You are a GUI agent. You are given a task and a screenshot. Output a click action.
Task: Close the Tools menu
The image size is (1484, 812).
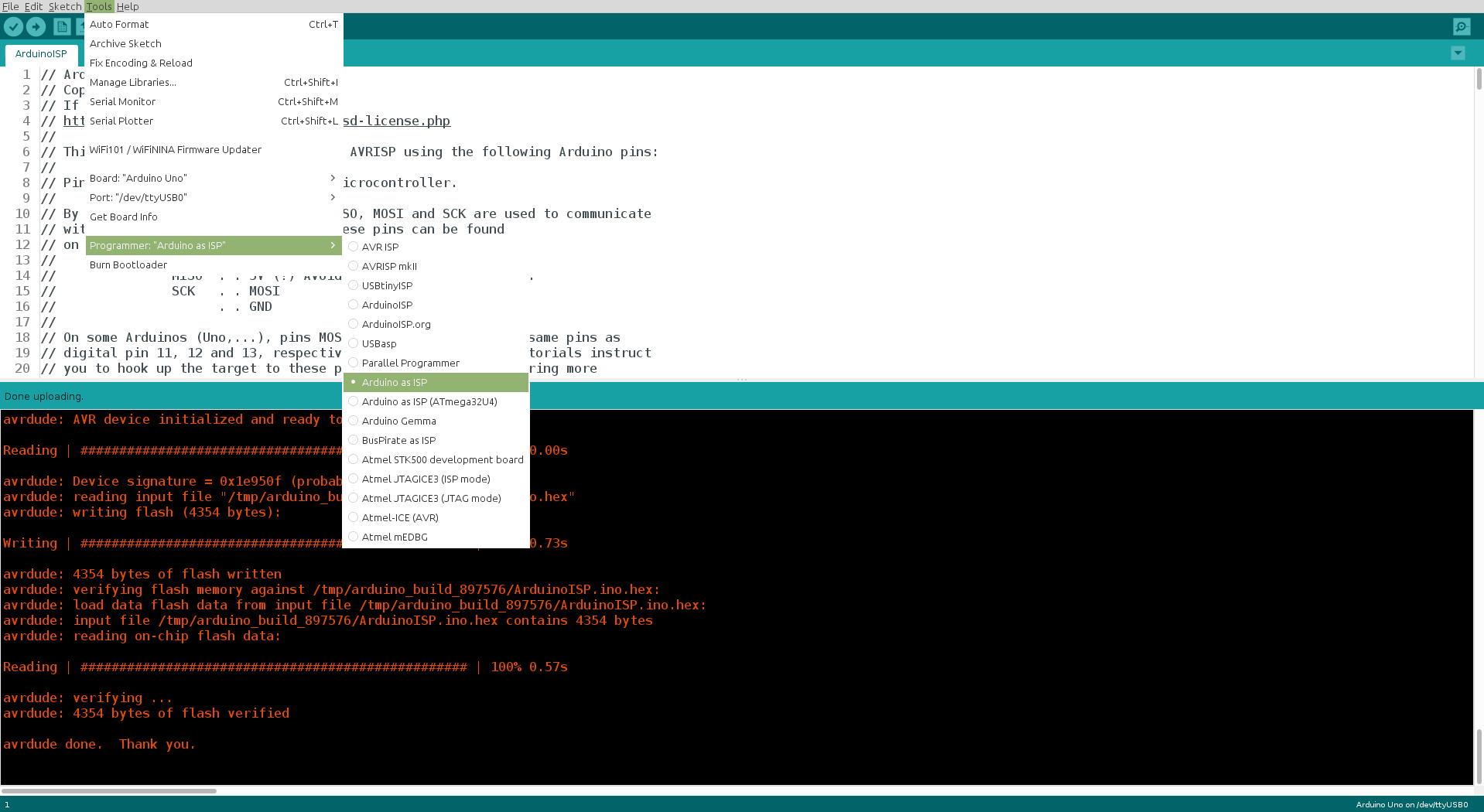[99, 6]
